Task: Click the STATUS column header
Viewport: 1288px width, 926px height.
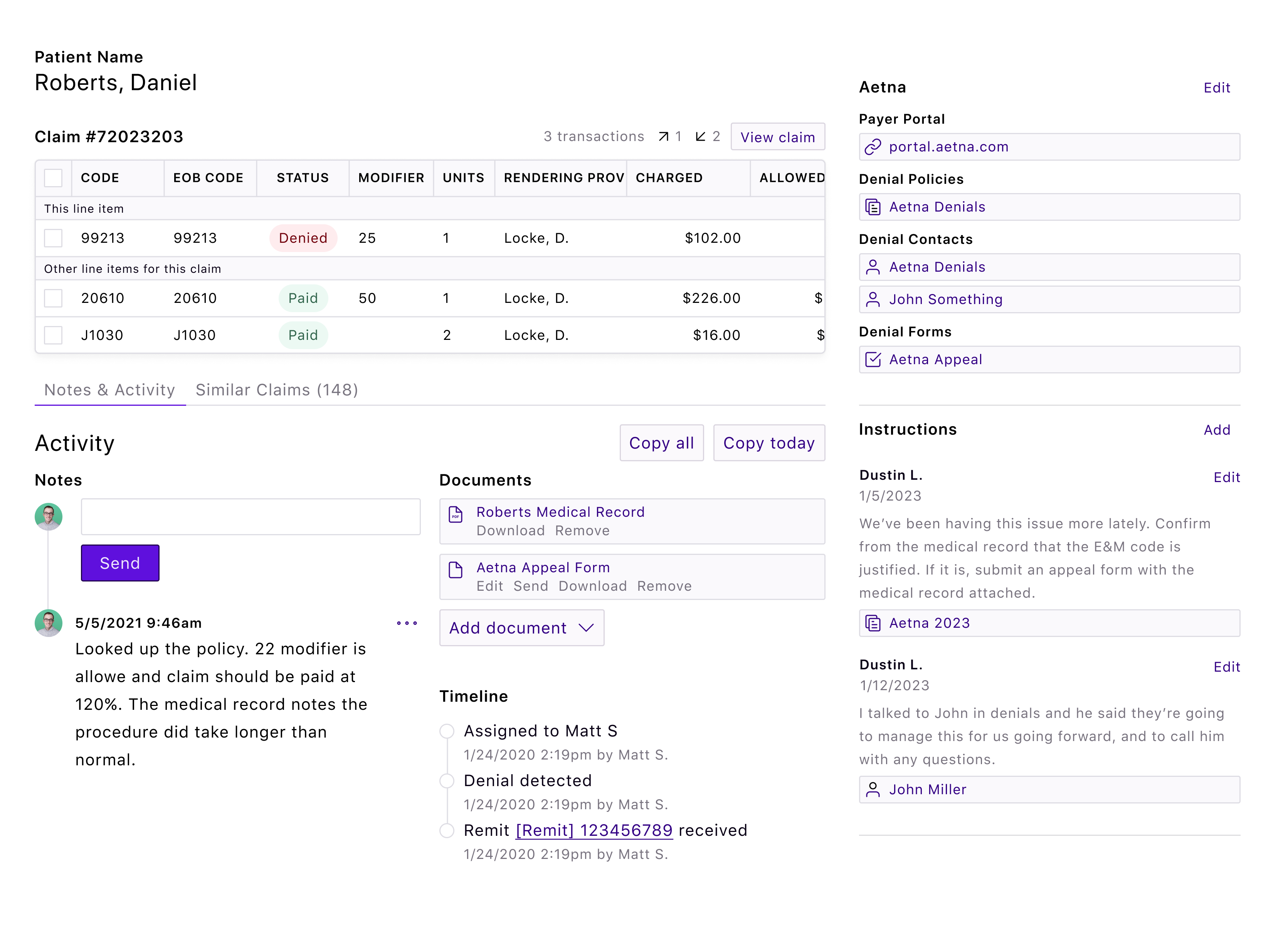Action: point(303,178)
